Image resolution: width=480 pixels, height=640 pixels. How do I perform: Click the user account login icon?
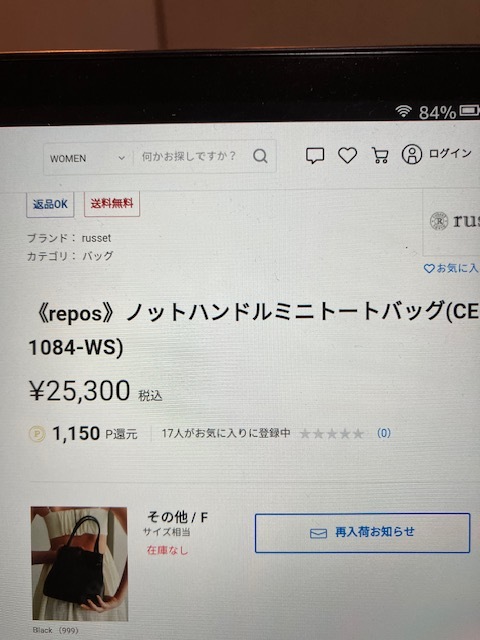click(411, 154)
